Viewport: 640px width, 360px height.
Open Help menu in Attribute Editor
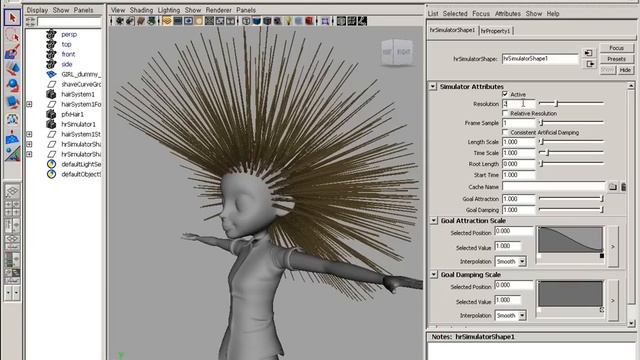click(553, 13)
